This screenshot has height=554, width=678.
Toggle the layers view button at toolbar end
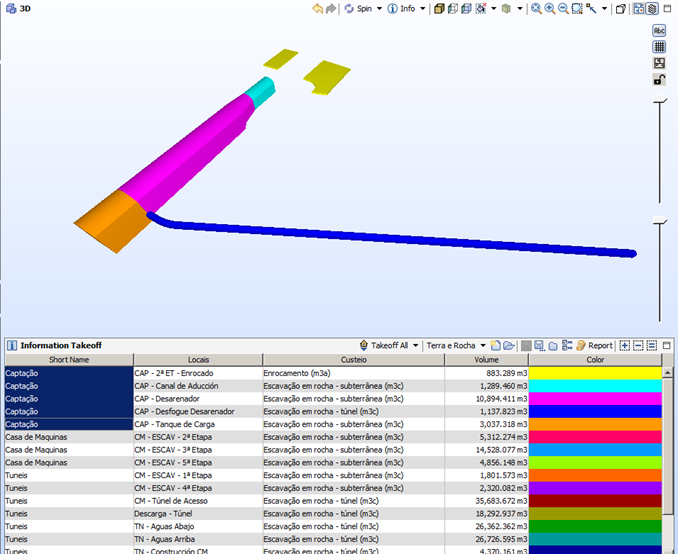point(651,8)
